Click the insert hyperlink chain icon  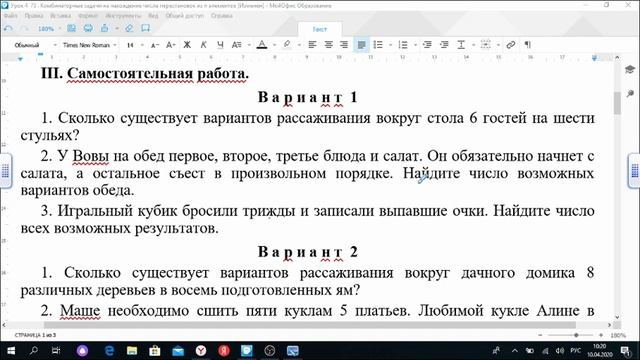[x=511, y=45]
